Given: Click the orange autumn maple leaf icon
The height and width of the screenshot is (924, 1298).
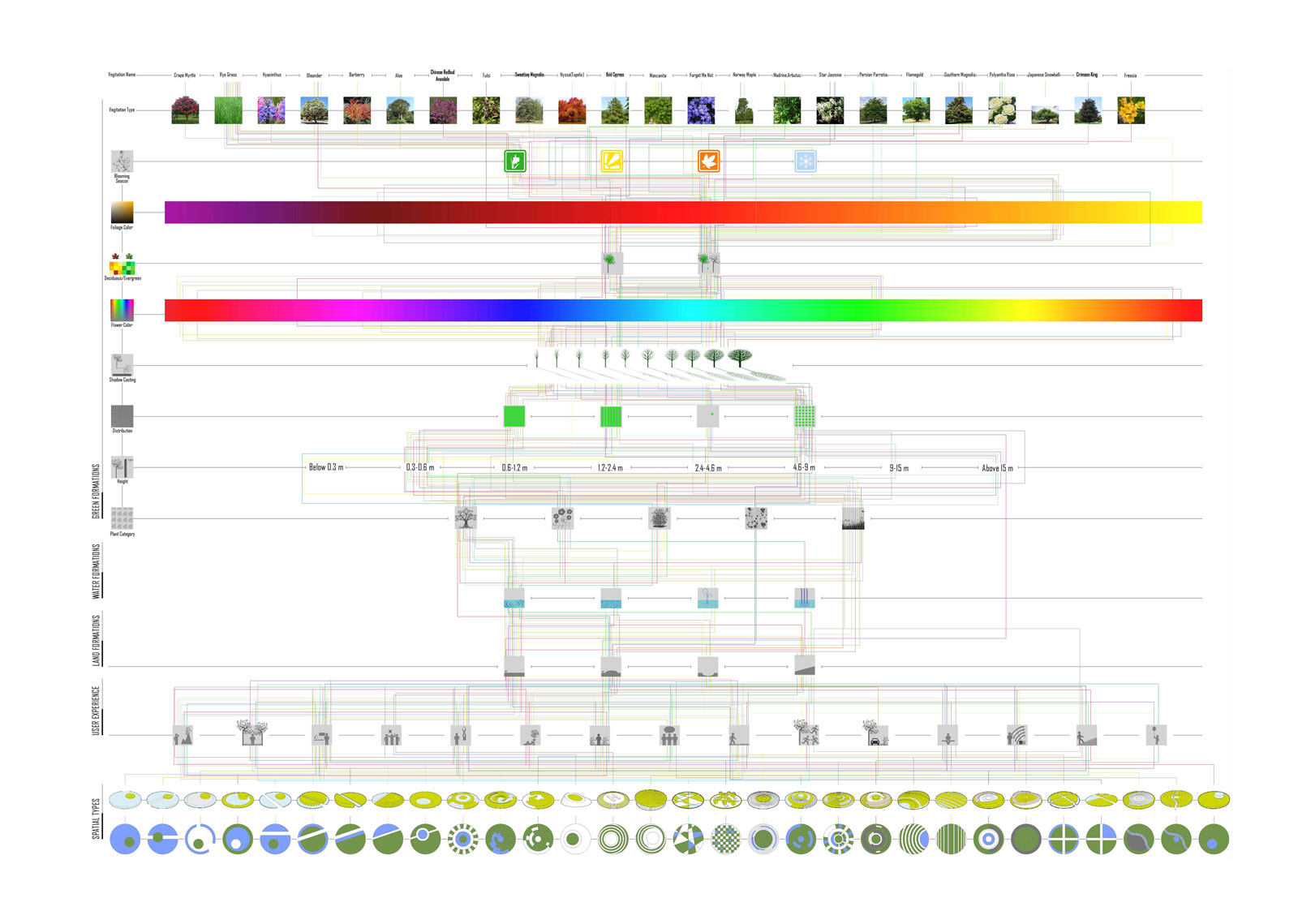Looking at the screenshot, I should click(708, 161).
